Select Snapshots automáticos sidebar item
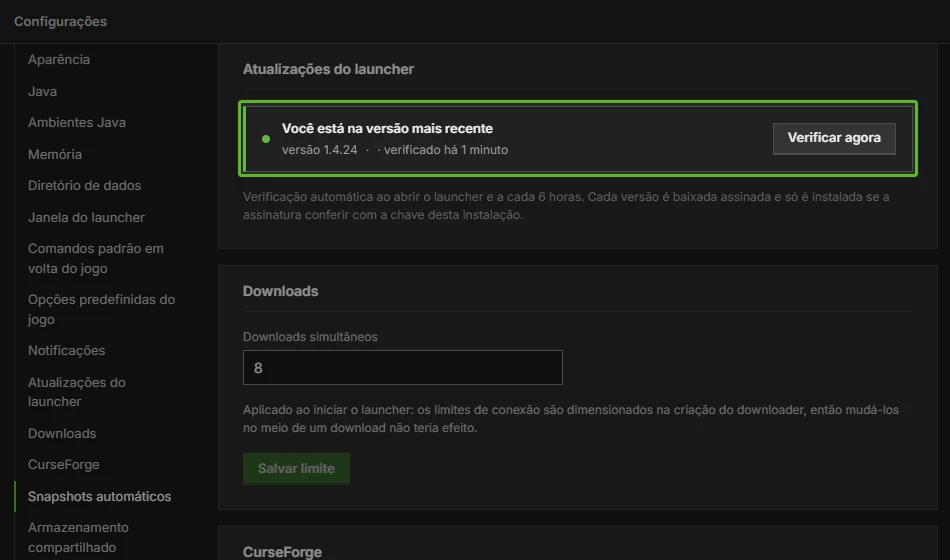 point(99,496)
